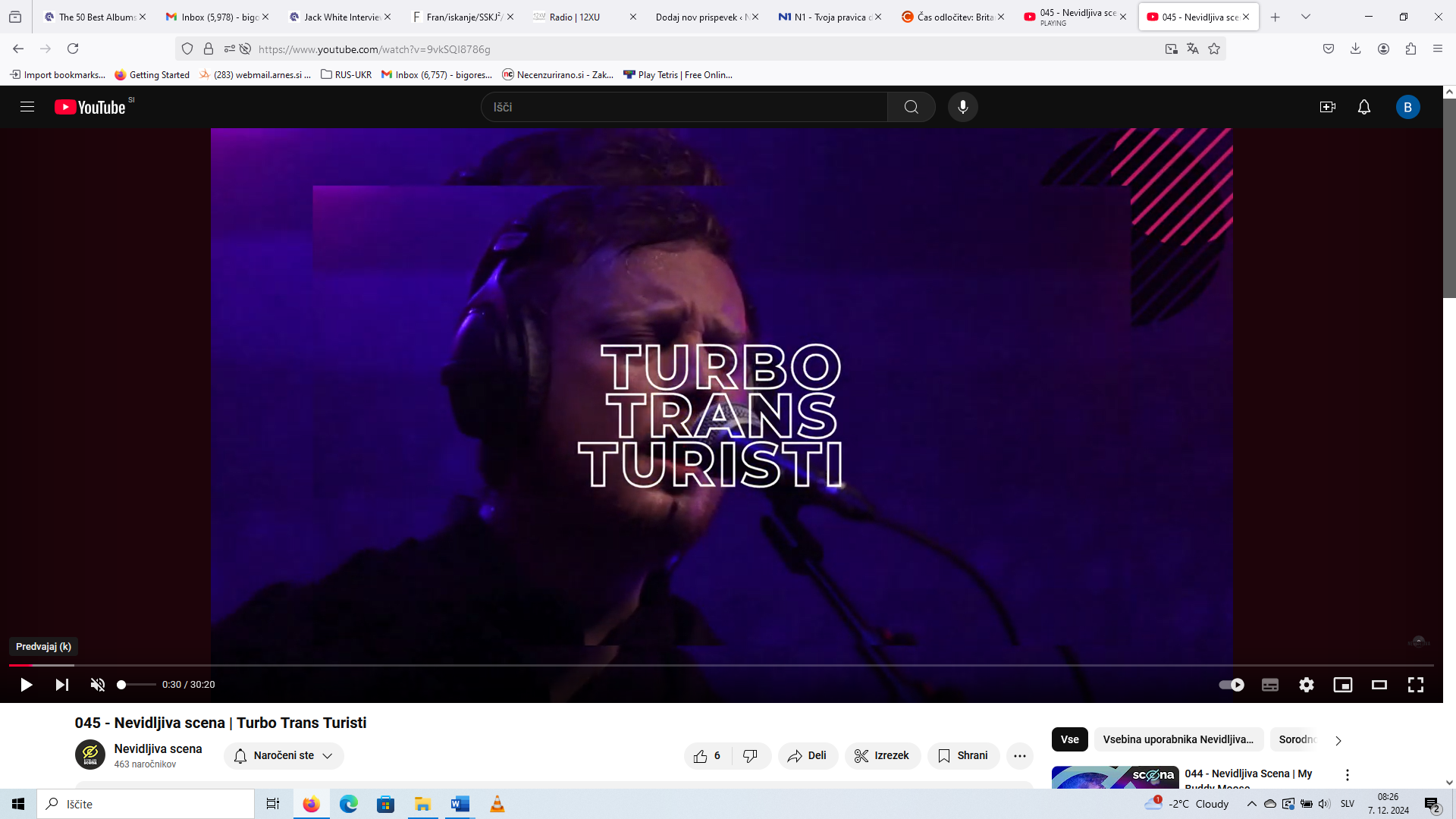Click the dislike thumbs-down icon
Image resolution: width=1456 pixels, height=819 pixels.
(750, 756)
